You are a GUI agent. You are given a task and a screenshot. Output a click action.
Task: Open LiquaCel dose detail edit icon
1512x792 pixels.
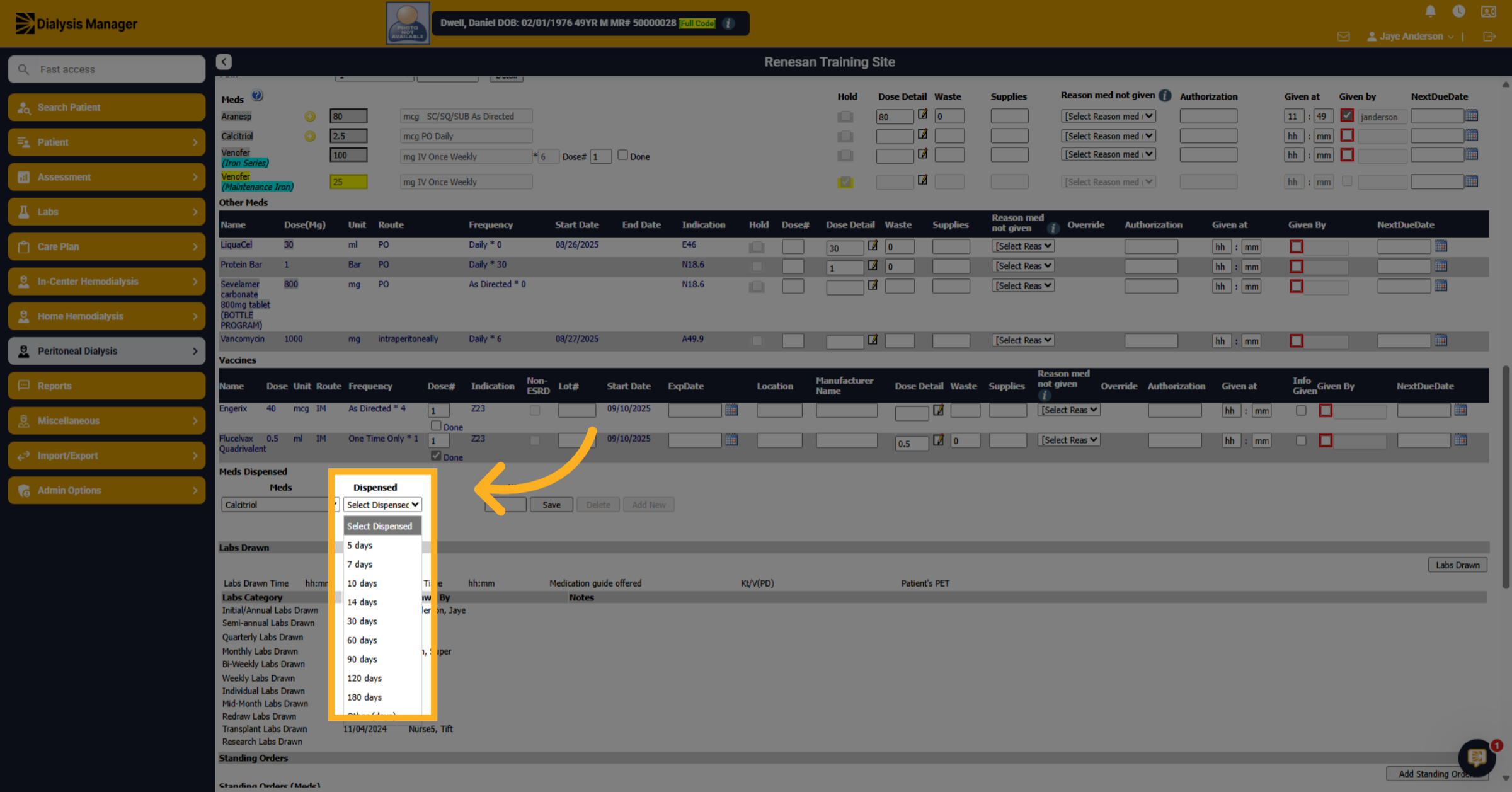[x=873, y=246]
